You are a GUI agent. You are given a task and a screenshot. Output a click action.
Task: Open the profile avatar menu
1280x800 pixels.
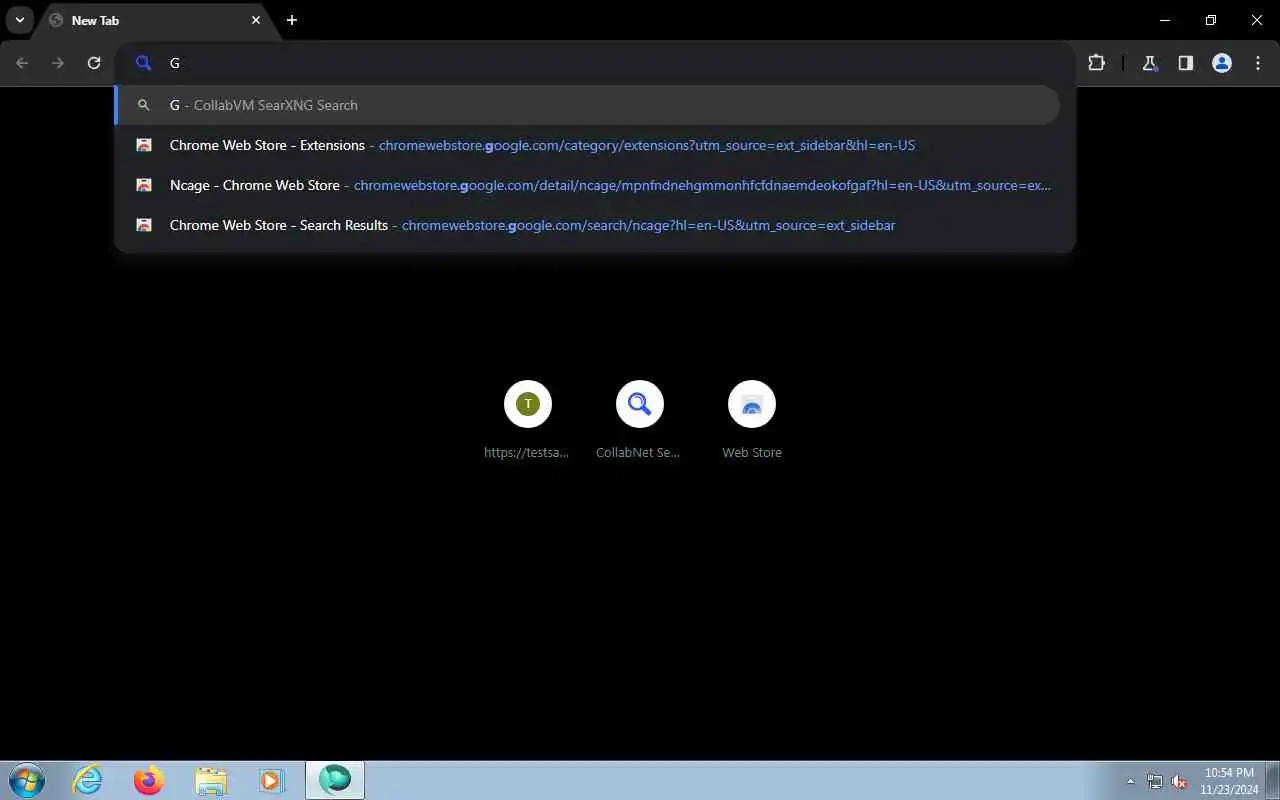point(1222,63)
